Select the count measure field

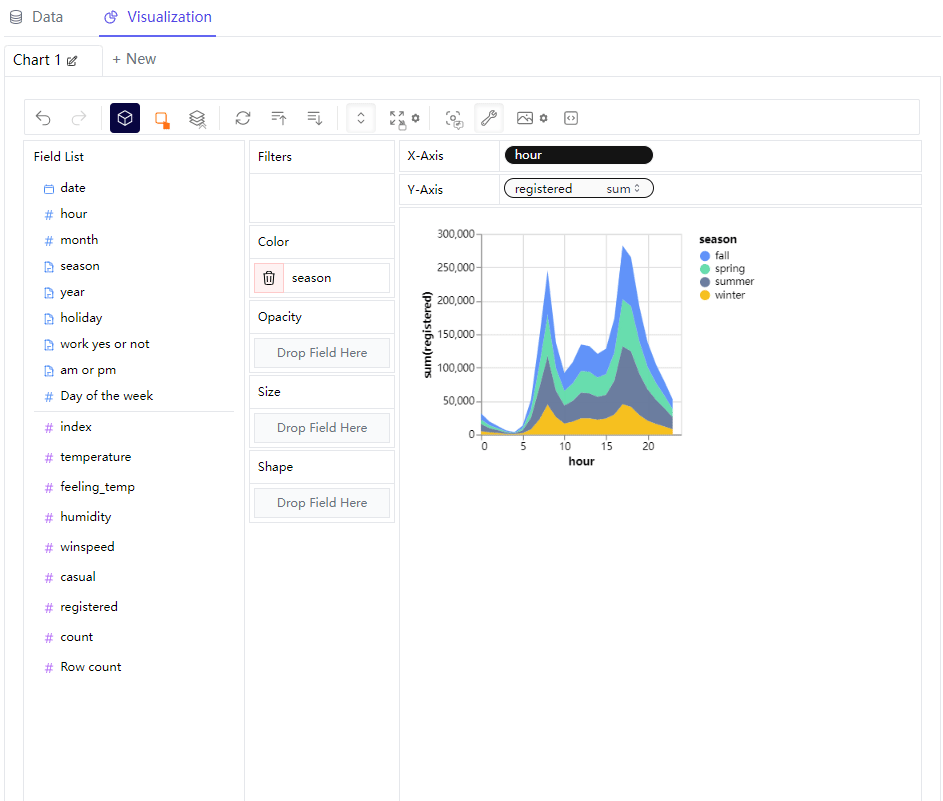76,637
